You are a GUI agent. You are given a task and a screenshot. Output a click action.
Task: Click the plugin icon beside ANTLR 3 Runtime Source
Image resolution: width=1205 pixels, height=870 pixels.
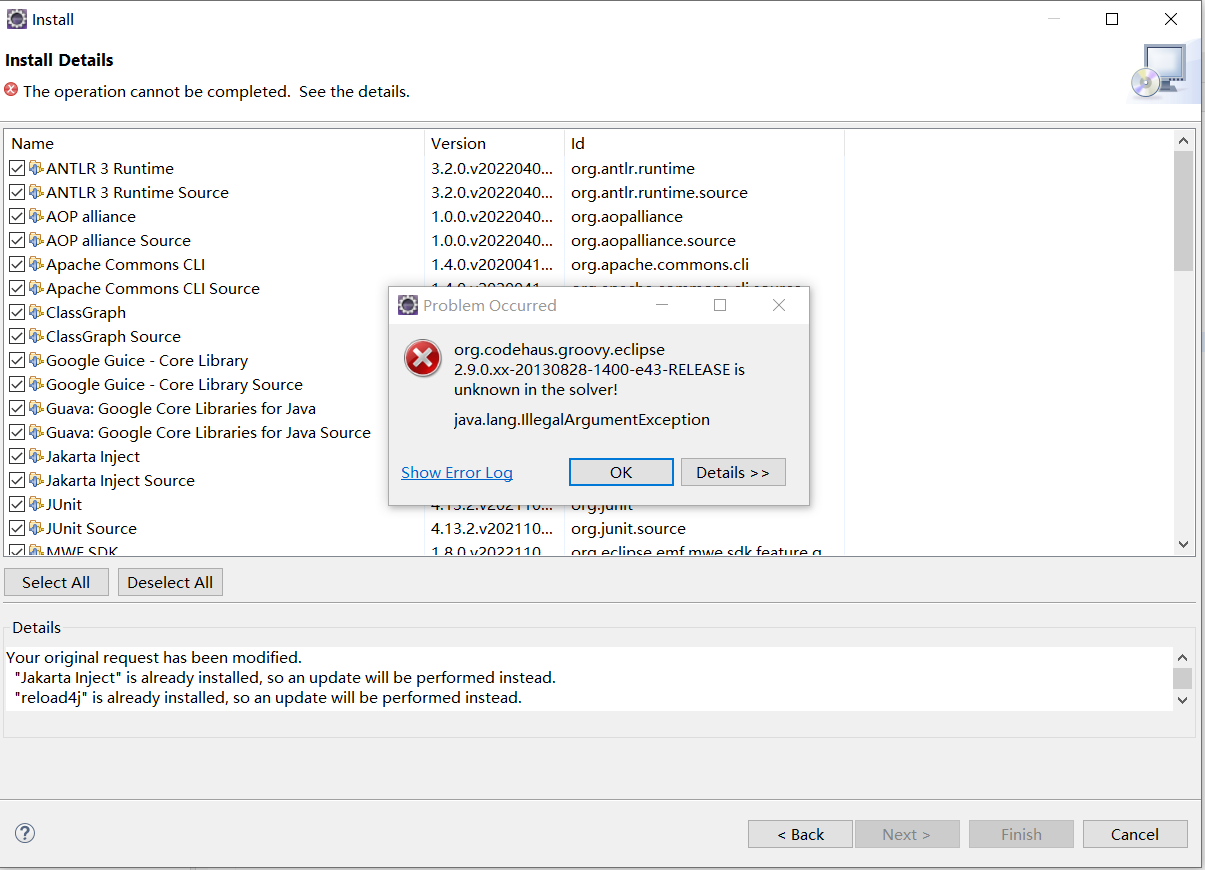(36, 192)
